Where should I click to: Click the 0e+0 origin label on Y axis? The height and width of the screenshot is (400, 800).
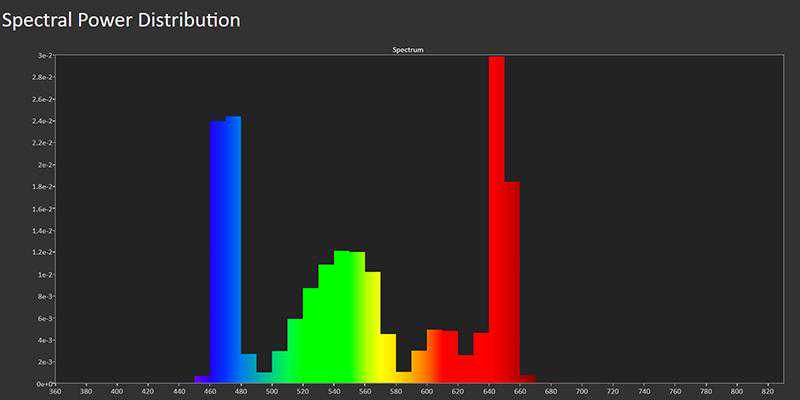click(x=43, y=383)
